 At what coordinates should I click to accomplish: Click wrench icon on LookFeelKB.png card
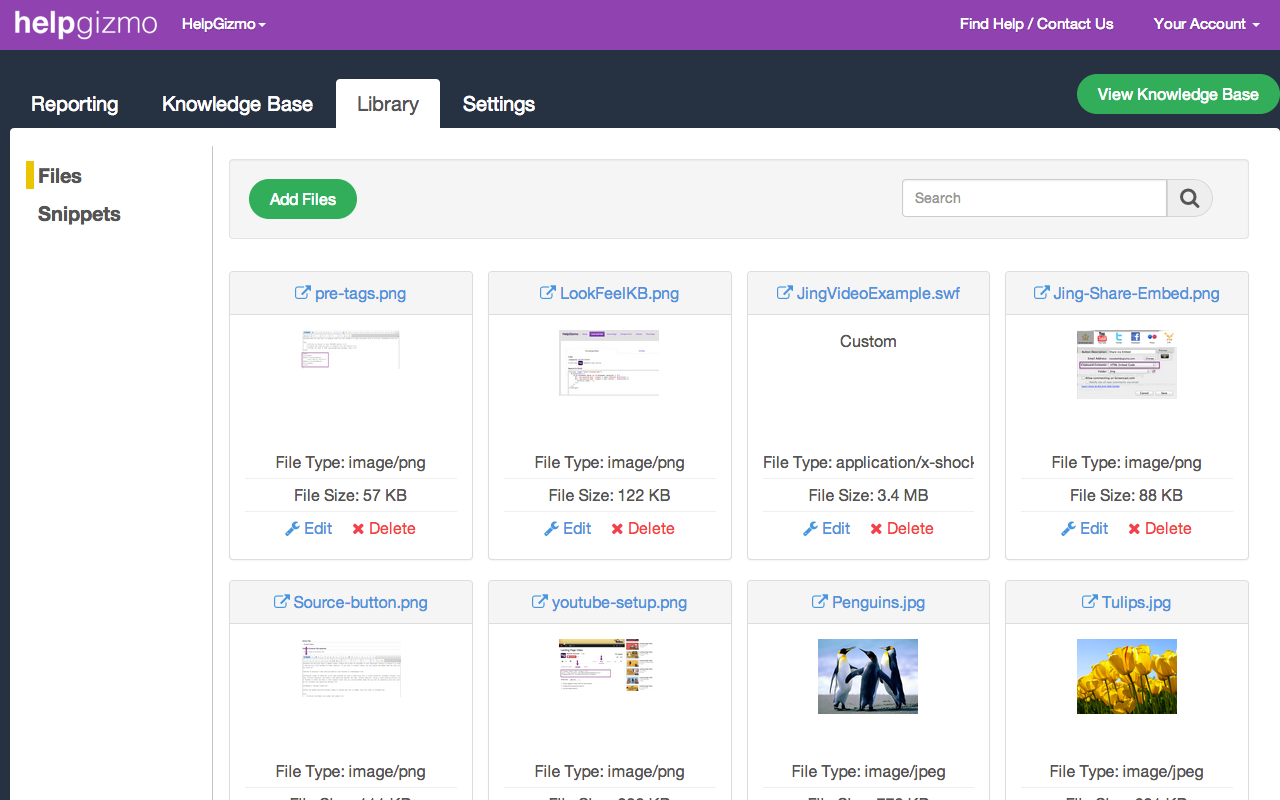coord(551,528)
